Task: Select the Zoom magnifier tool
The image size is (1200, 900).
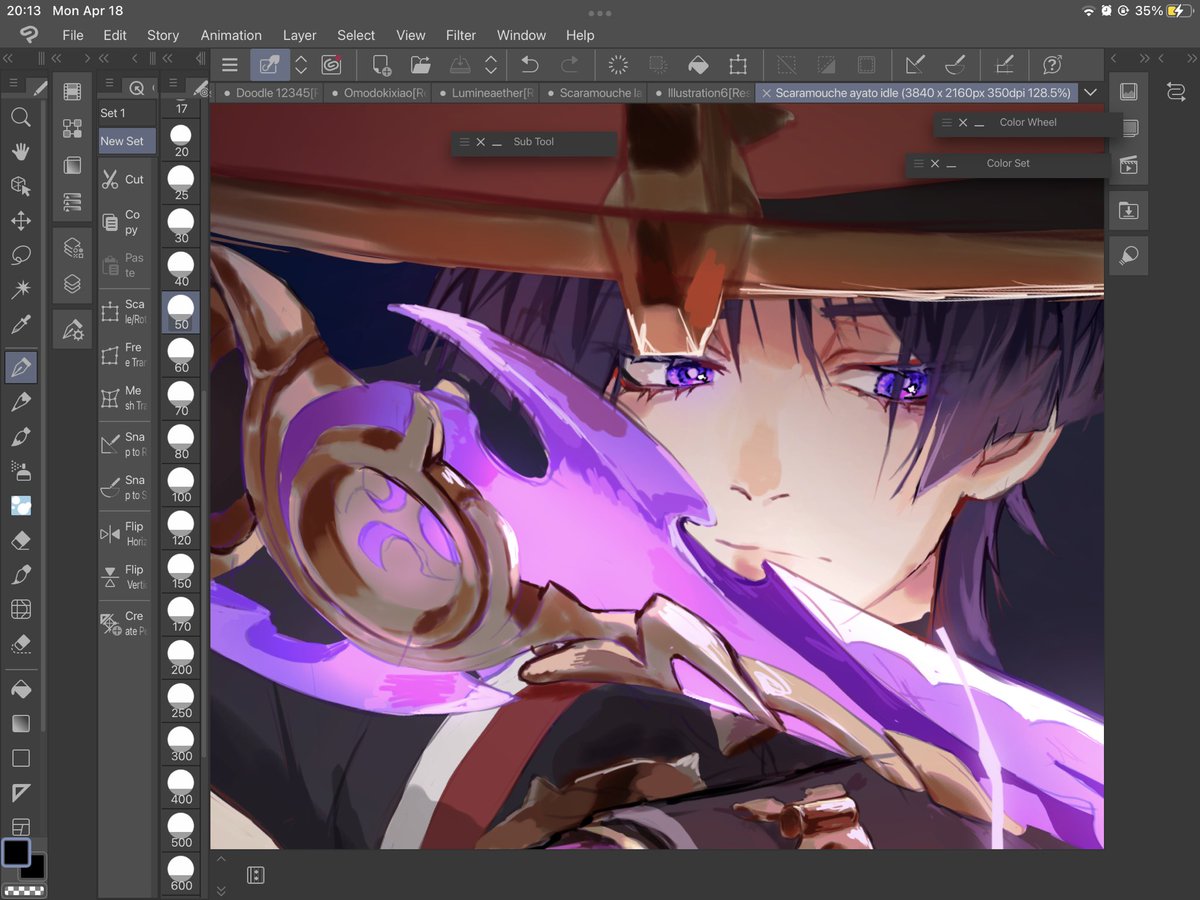Action: 20,118
